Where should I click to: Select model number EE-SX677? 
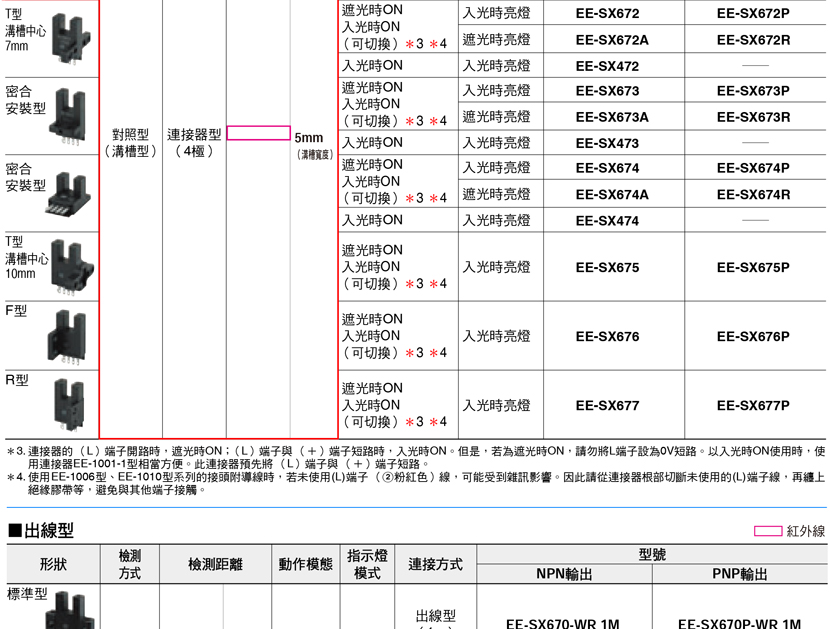pyautogui.click(x=607, y=406)
